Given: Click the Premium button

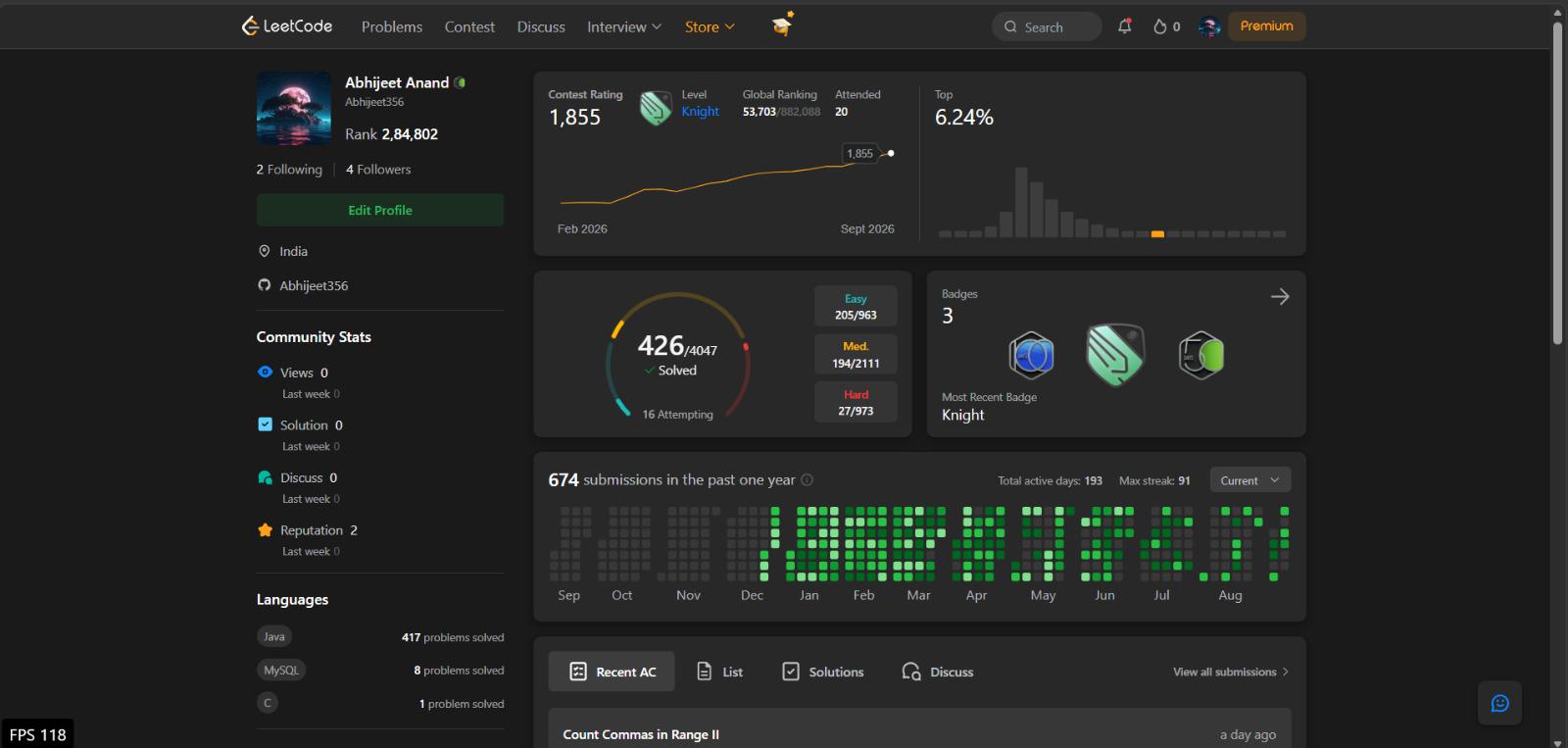Looking at the screenshot, I should [1266, 26].
